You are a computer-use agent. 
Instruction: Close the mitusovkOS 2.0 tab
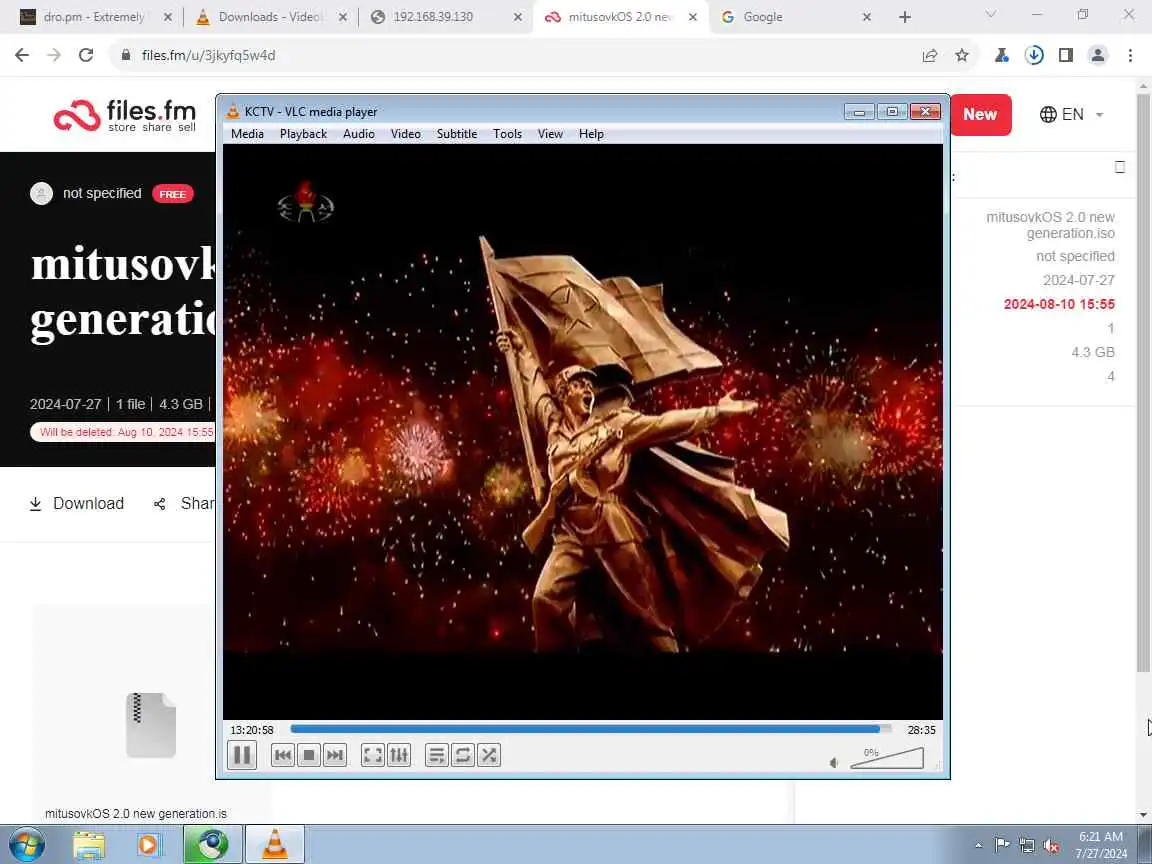point(693,17)
